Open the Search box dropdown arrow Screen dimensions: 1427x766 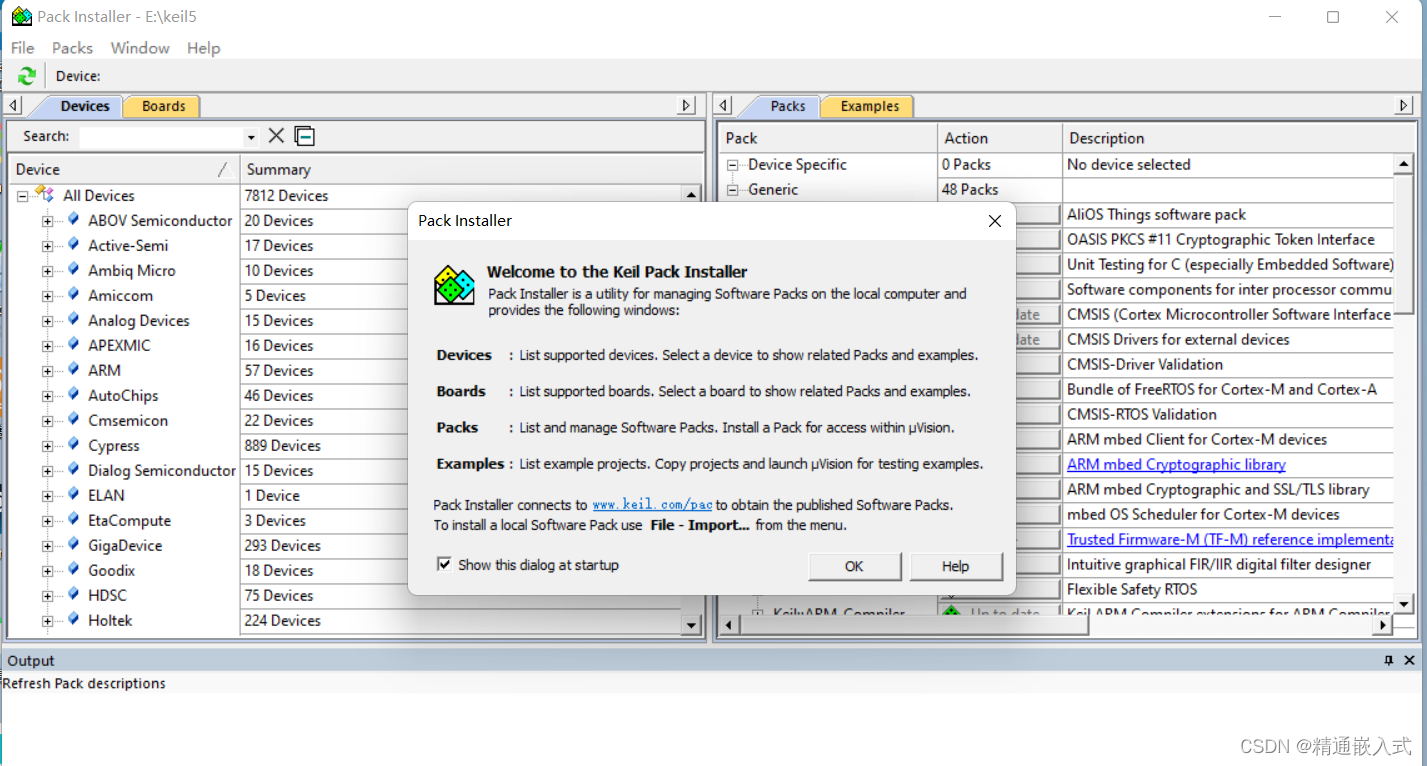point(251,137)
